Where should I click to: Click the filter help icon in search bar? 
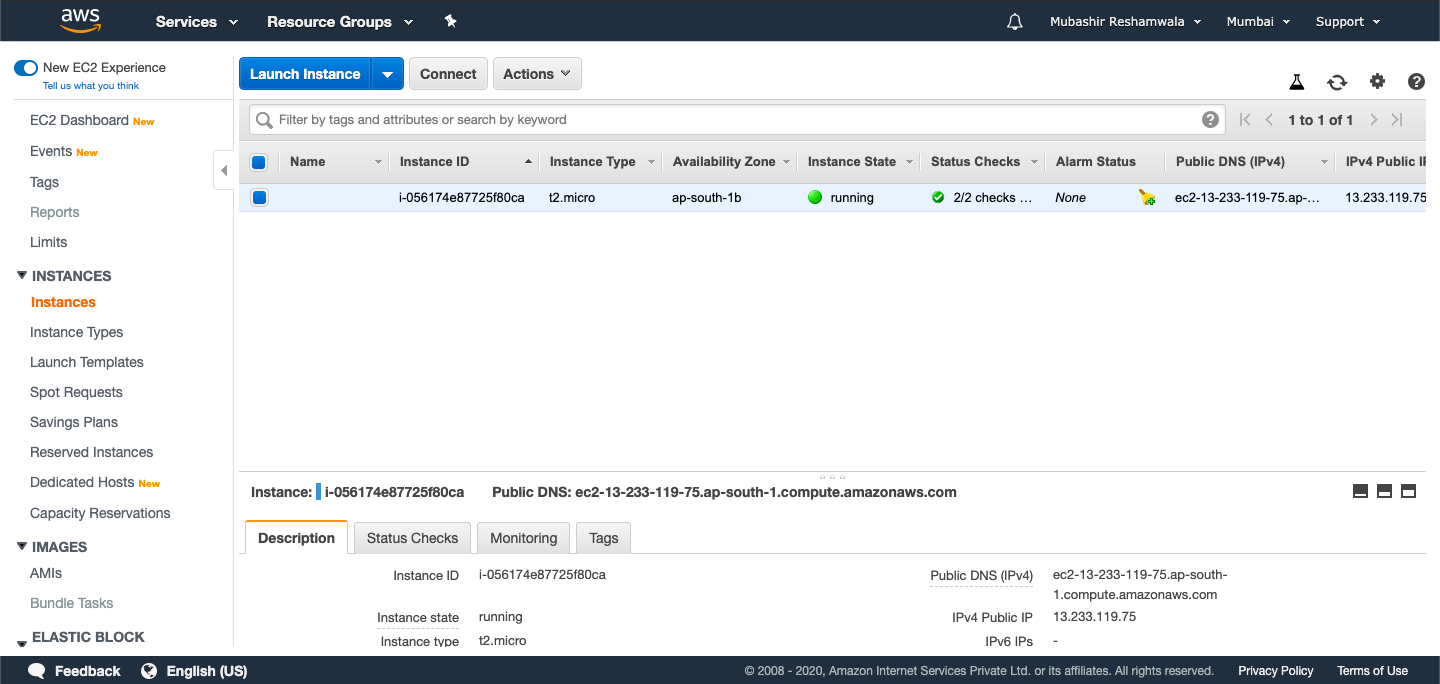tap(1210, 120)
